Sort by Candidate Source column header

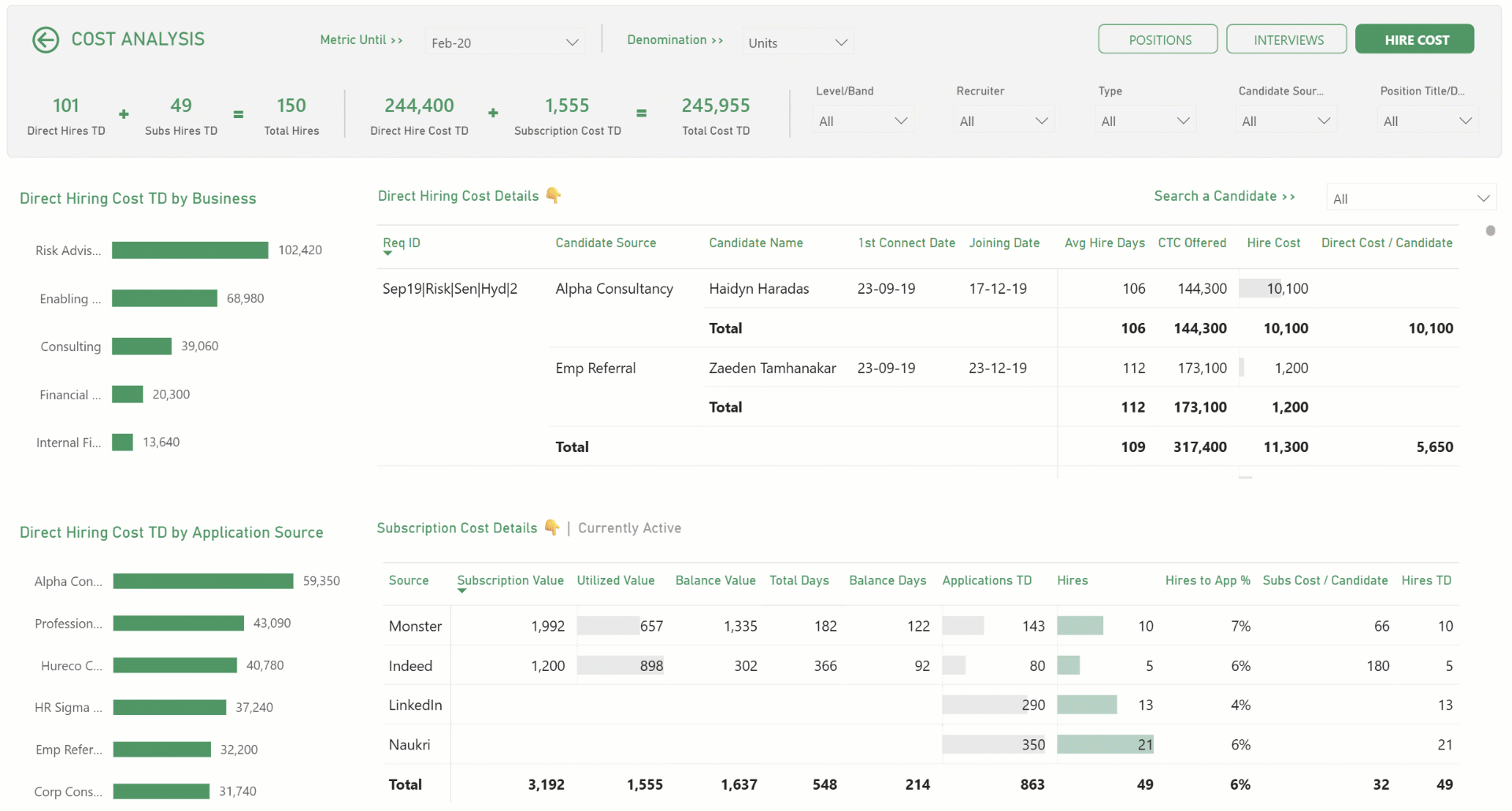coord(606,243)
